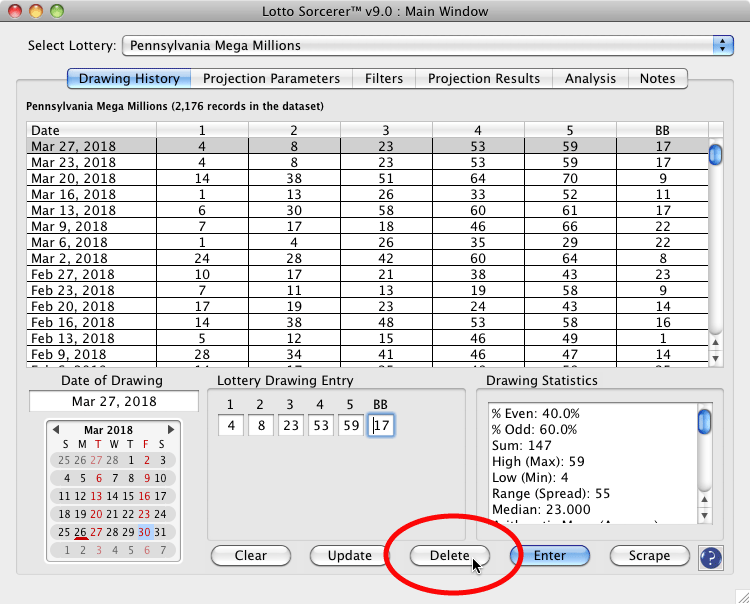Click the Date of Drawing field
Image resolution: width=750 pixels, height=604 pixels.
pyautogui.click(x=114, y=401)
